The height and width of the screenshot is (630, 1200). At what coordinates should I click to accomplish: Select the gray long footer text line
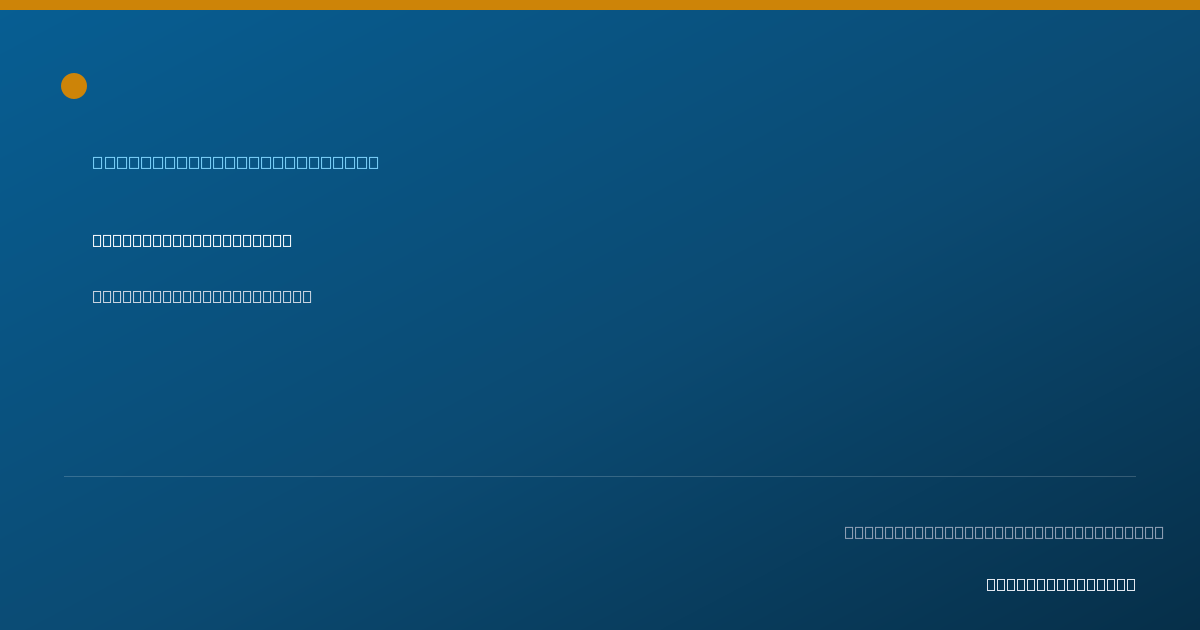1004,532
